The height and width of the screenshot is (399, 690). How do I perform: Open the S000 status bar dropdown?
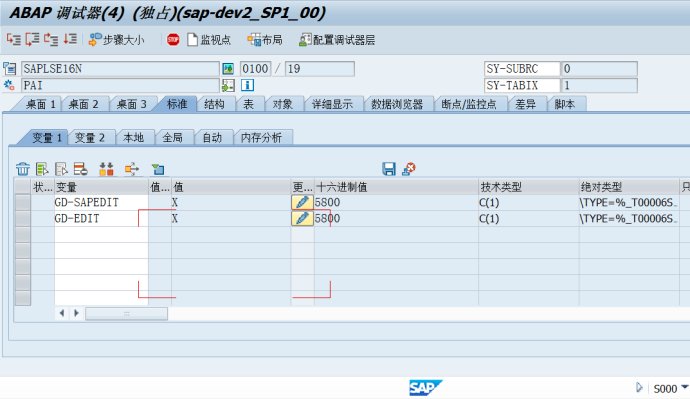685,388
